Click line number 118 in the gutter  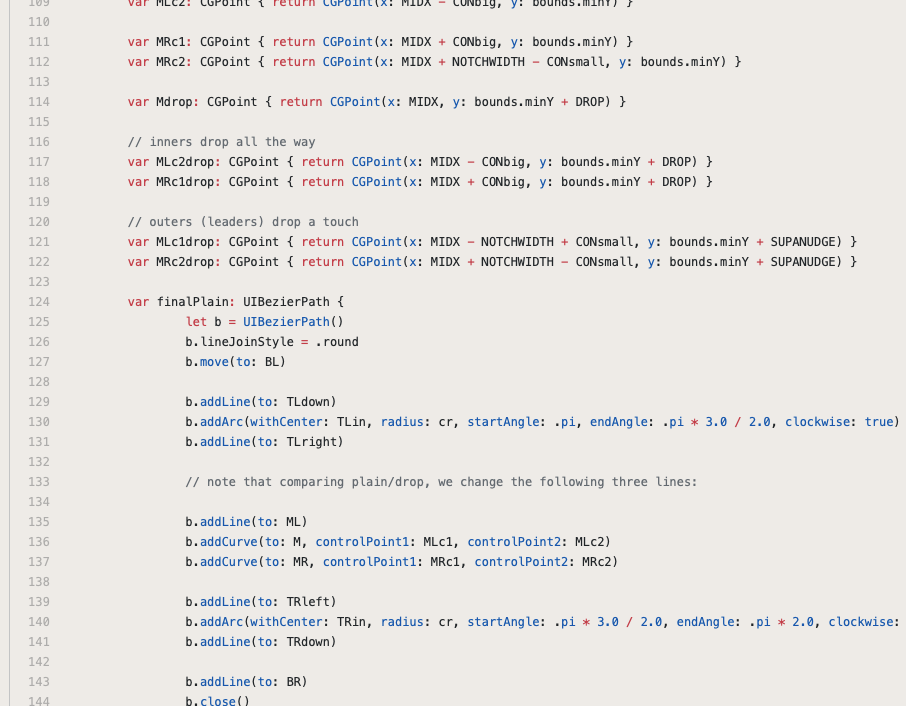point(39,182)
